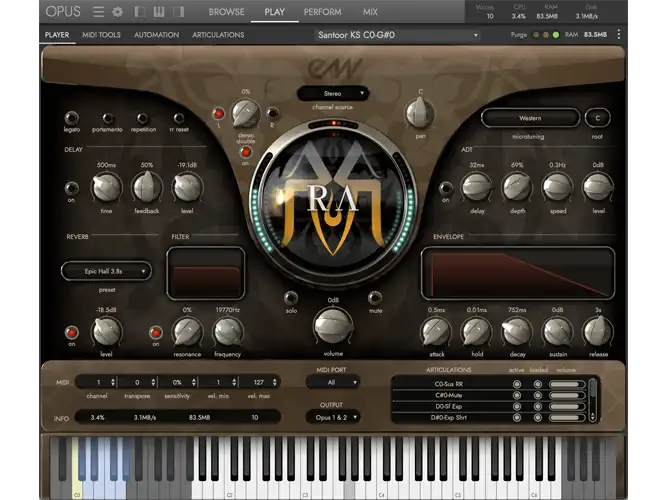Open the Opus 1 & 2 output dropdown

coord(332,417)
